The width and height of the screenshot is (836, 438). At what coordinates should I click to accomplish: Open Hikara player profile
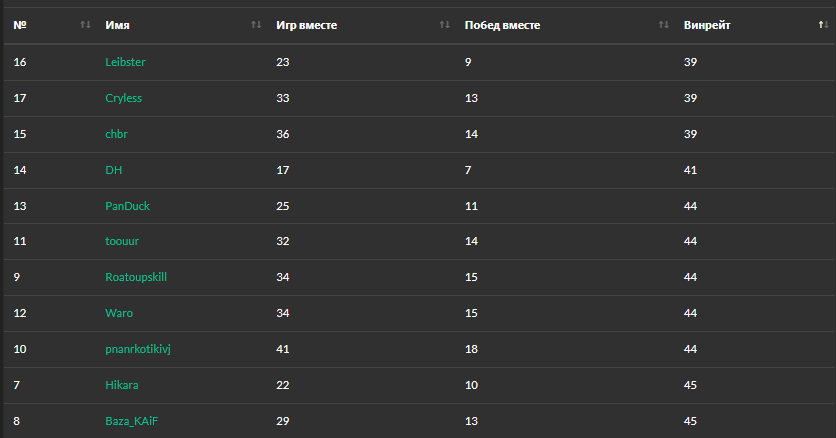(x=122, y=385)
